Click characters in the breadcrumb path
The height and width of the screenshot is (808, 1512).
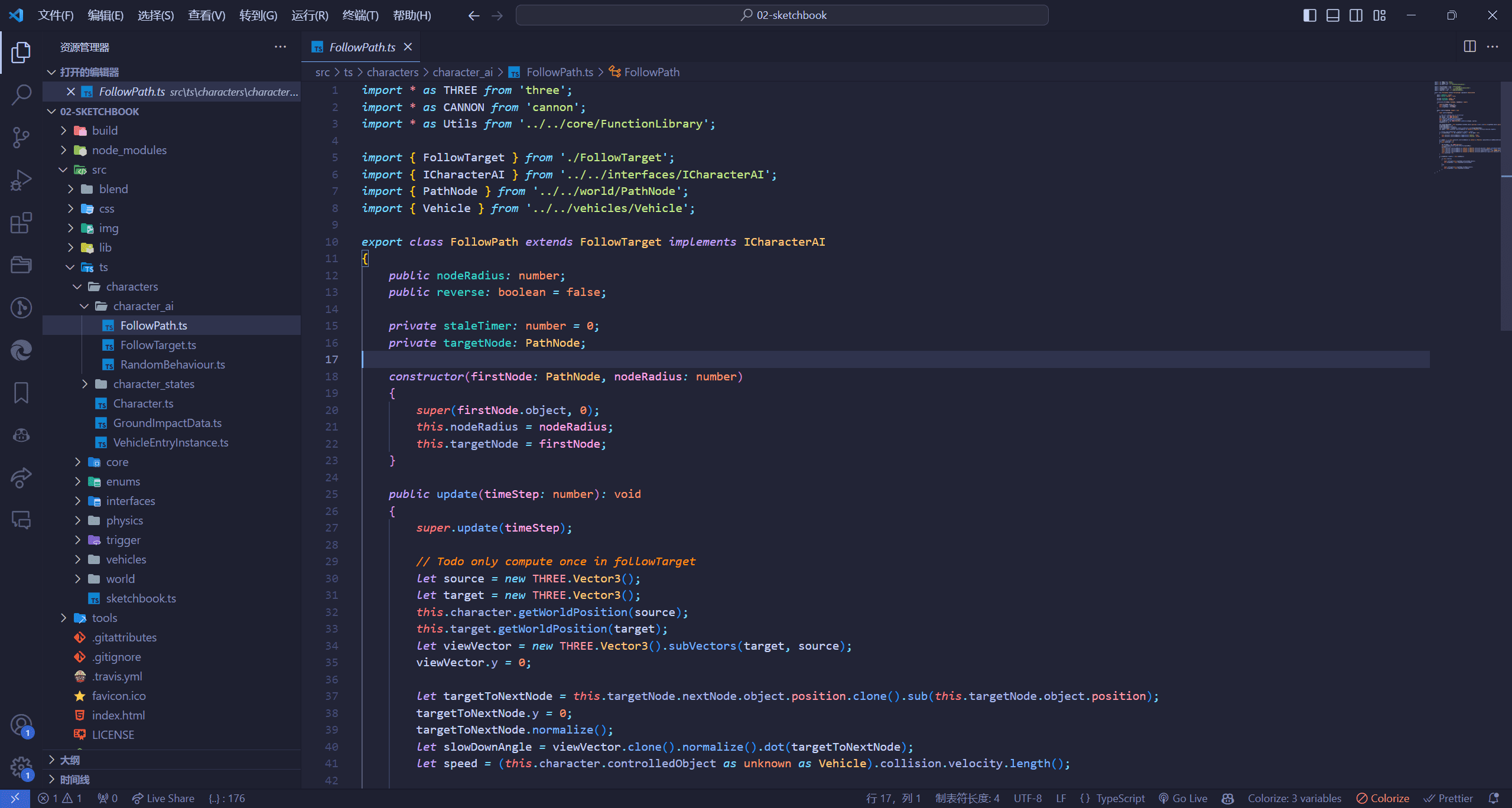pyautogui.click(x=392, y=72)
